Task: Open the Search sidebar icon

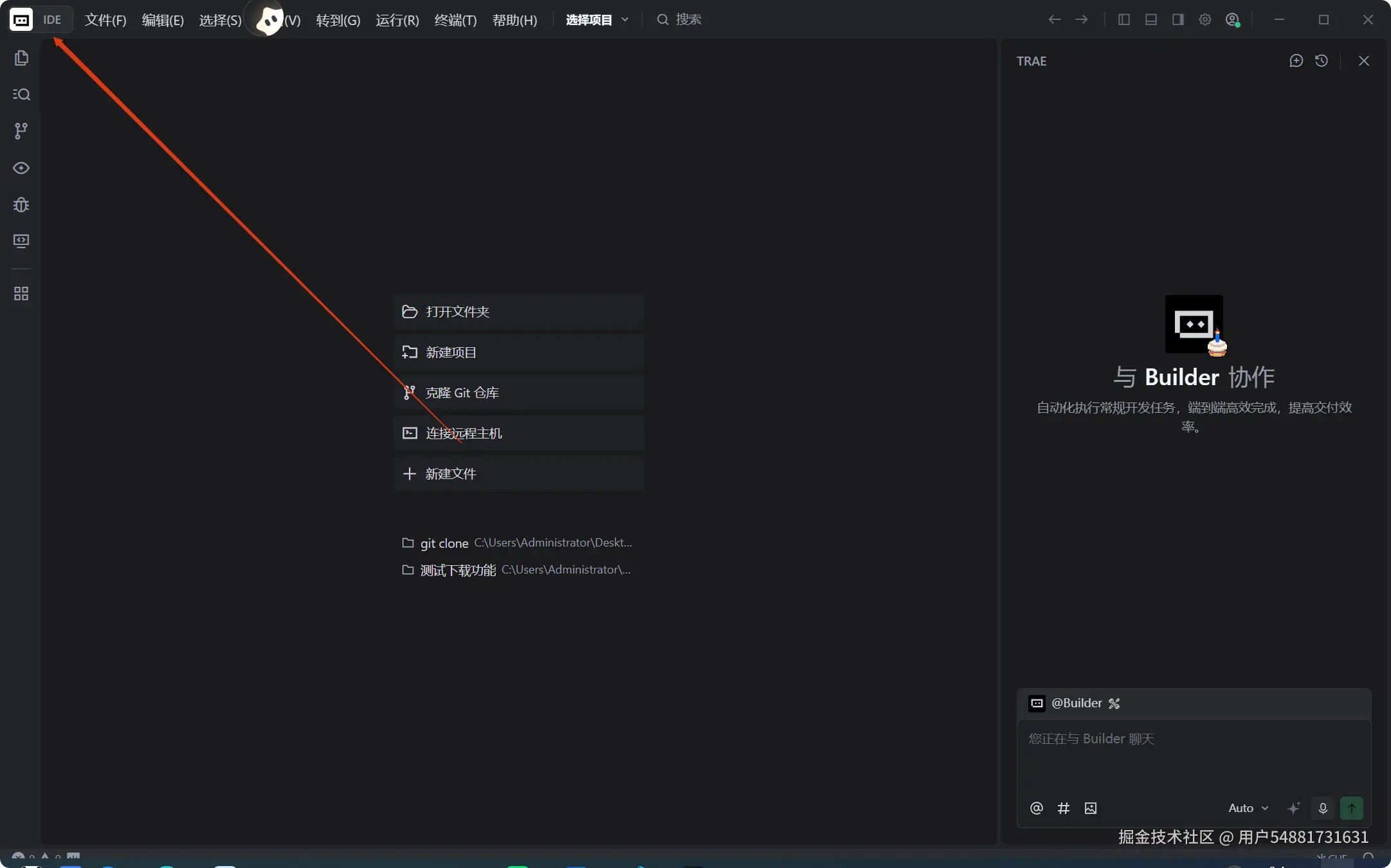Action: (x=21, y=95)
